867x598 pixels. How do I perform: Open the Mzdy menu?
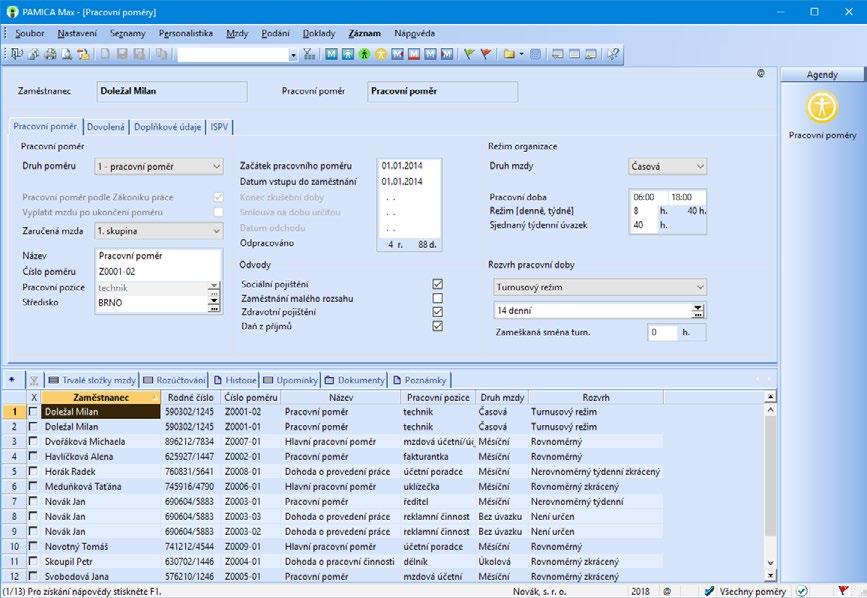coord(237,33)
